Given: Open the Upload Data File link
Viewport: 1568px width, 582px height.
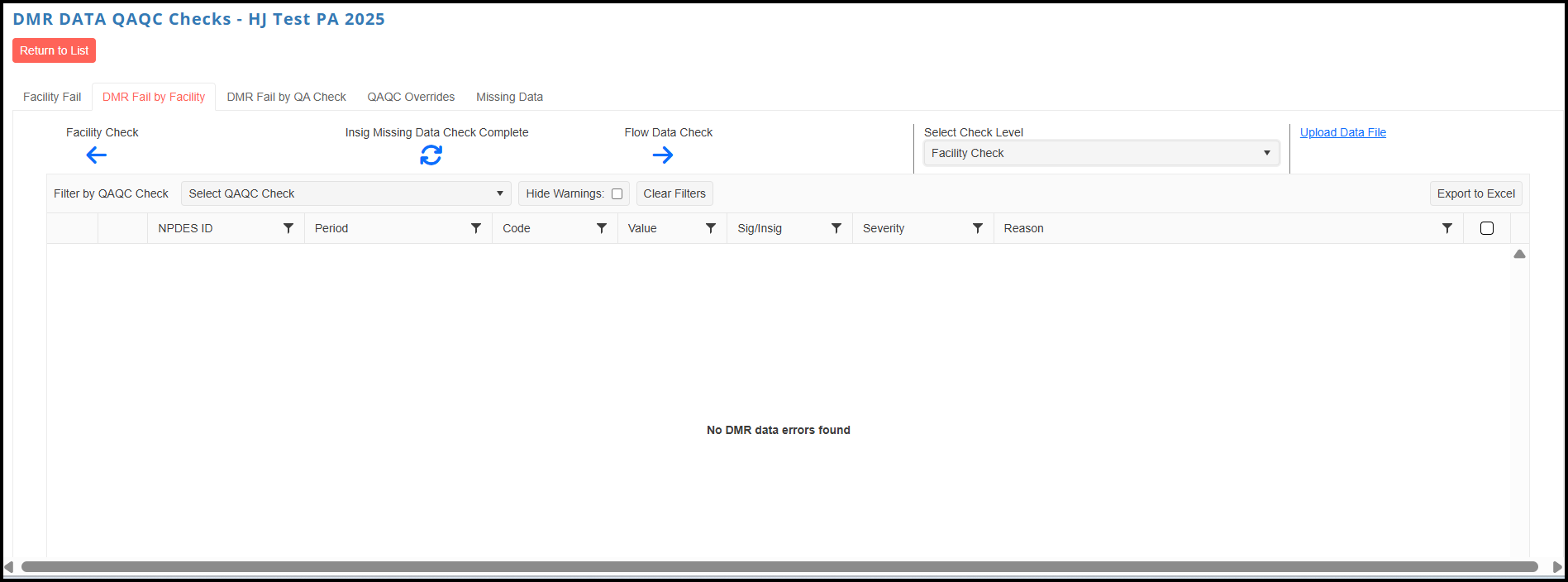Looking at the screenshot, I should point(1343,132).
